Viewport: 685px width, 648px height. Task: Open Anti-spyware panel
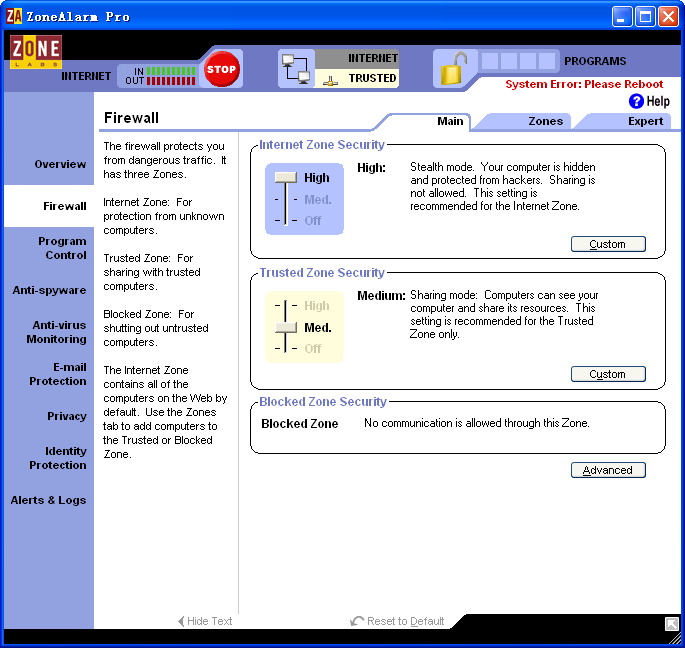point(49,290)
